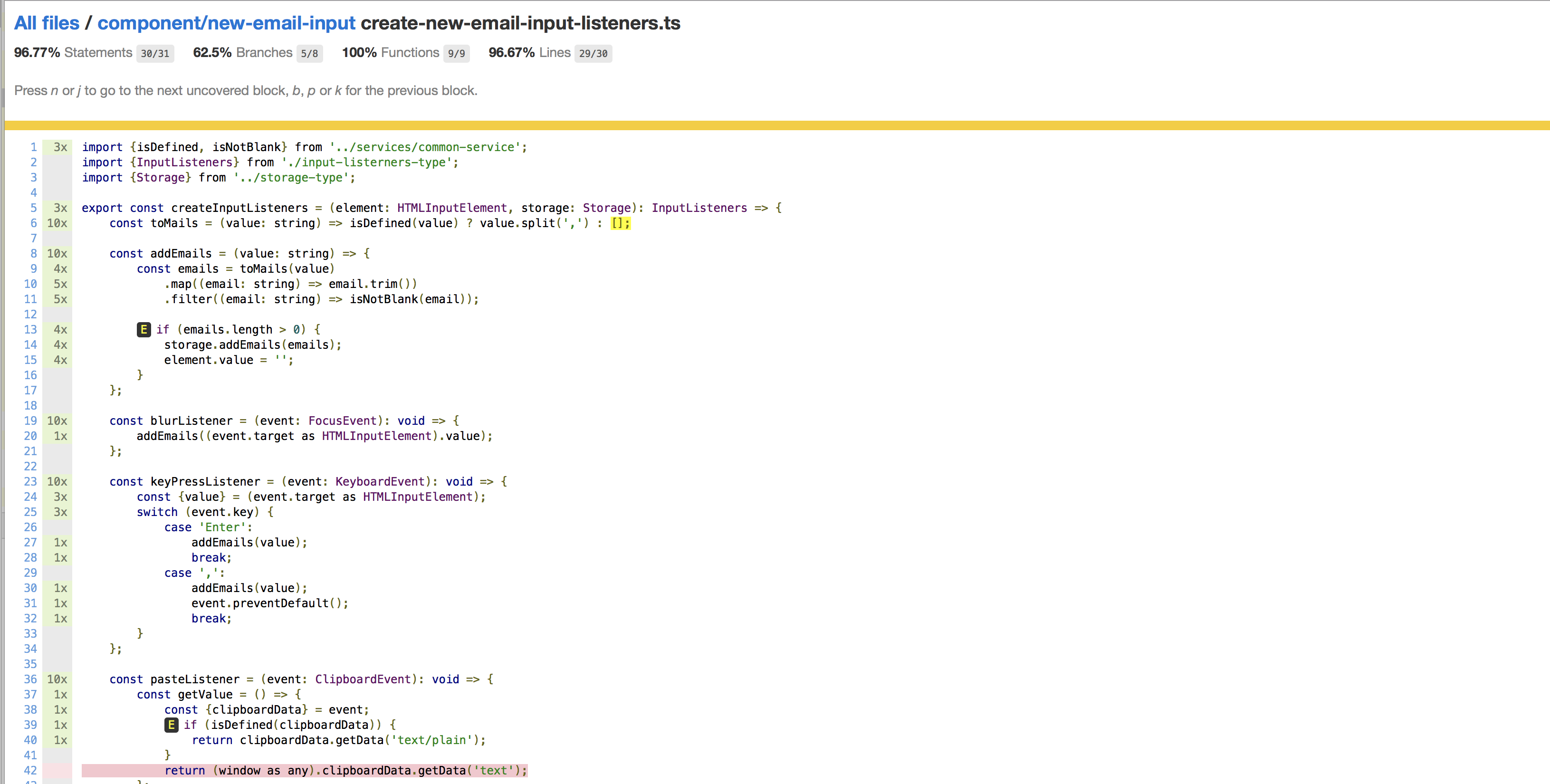This screenshot has width=1550, height=784.
Task: Open the component/new-email-input breadcrumb link
Action: pos(226,23)
